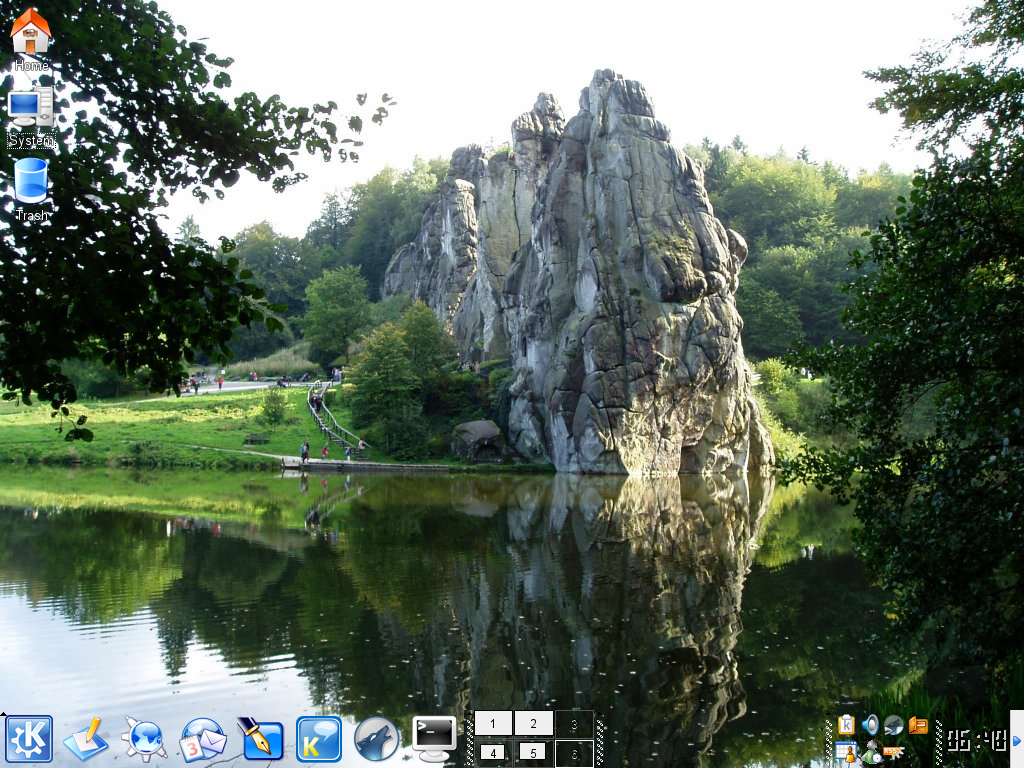Open the clock showing 06:40
Viewport: 1024px width, 768px height.
977,740
